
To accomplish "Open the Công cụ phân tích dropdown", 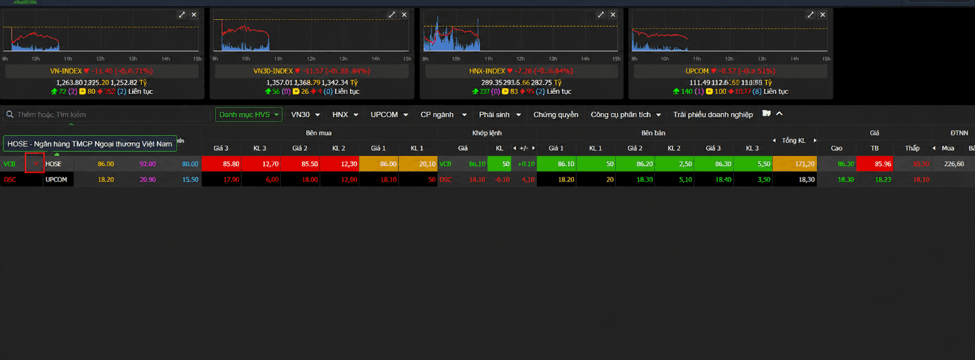I will tap(626, 115).
